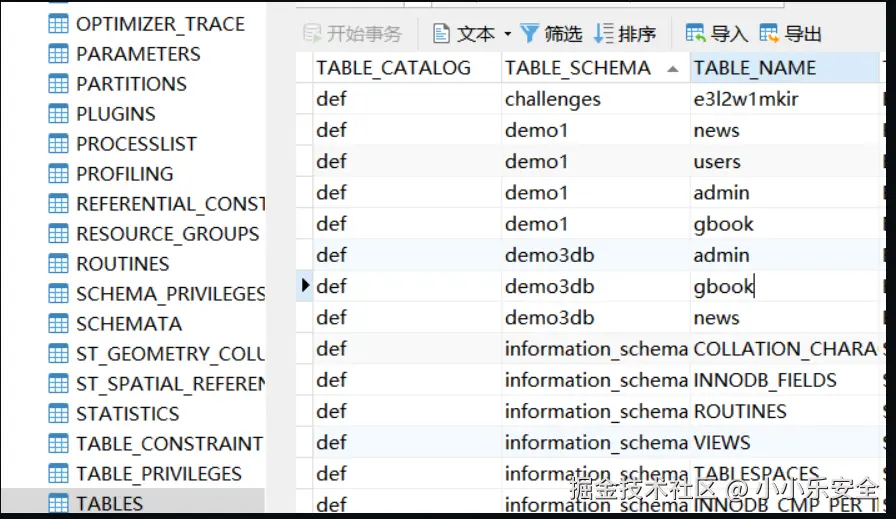Click the TABLE_NAME column header
The image size is (896, 519).
[x=755, y=68]
